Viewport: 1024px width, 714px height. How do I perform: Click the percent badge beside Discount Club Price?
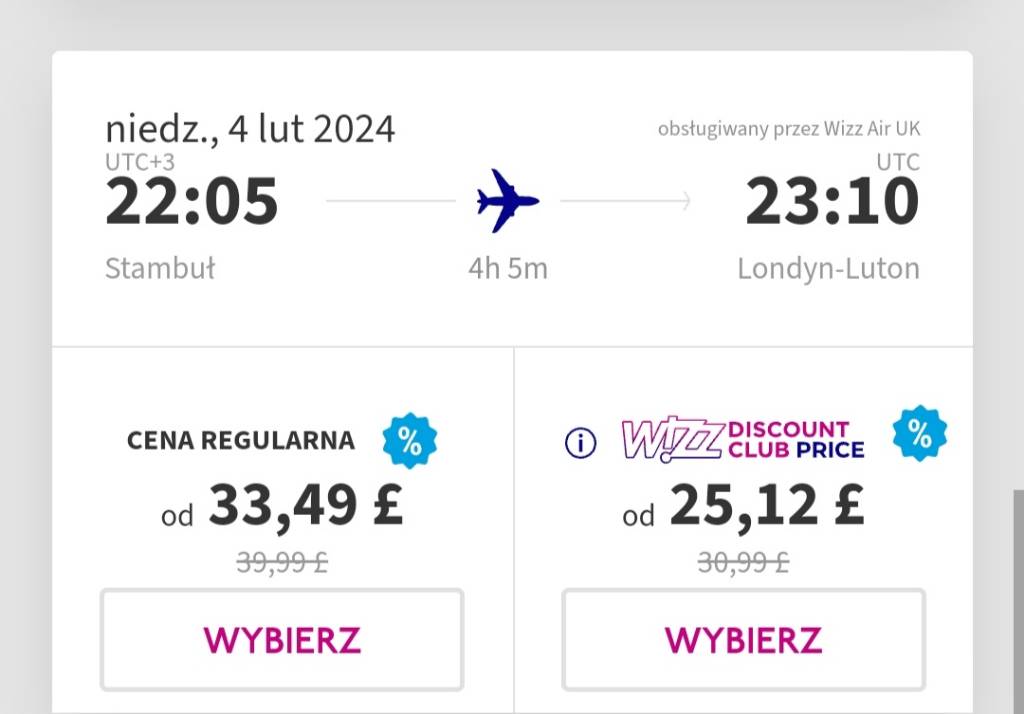(x=920, y=433)
